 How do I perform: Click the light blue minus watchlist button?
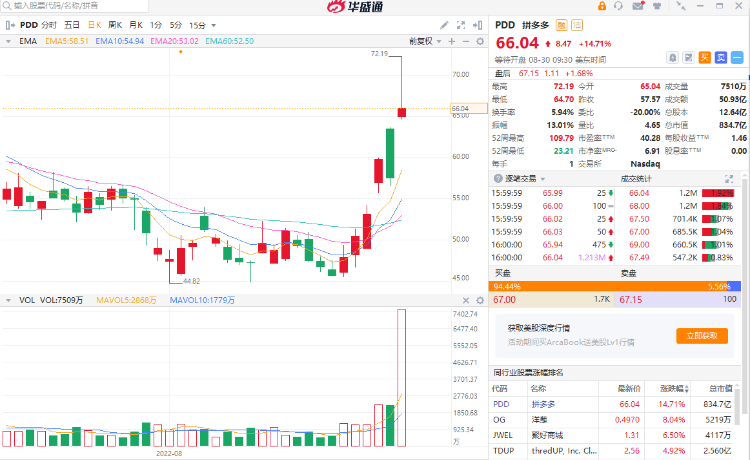point(737,58)
